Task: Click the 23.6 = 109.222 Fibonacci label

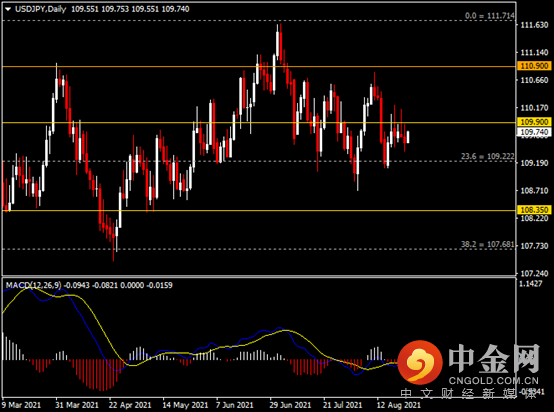Action: tap(488, 156)
